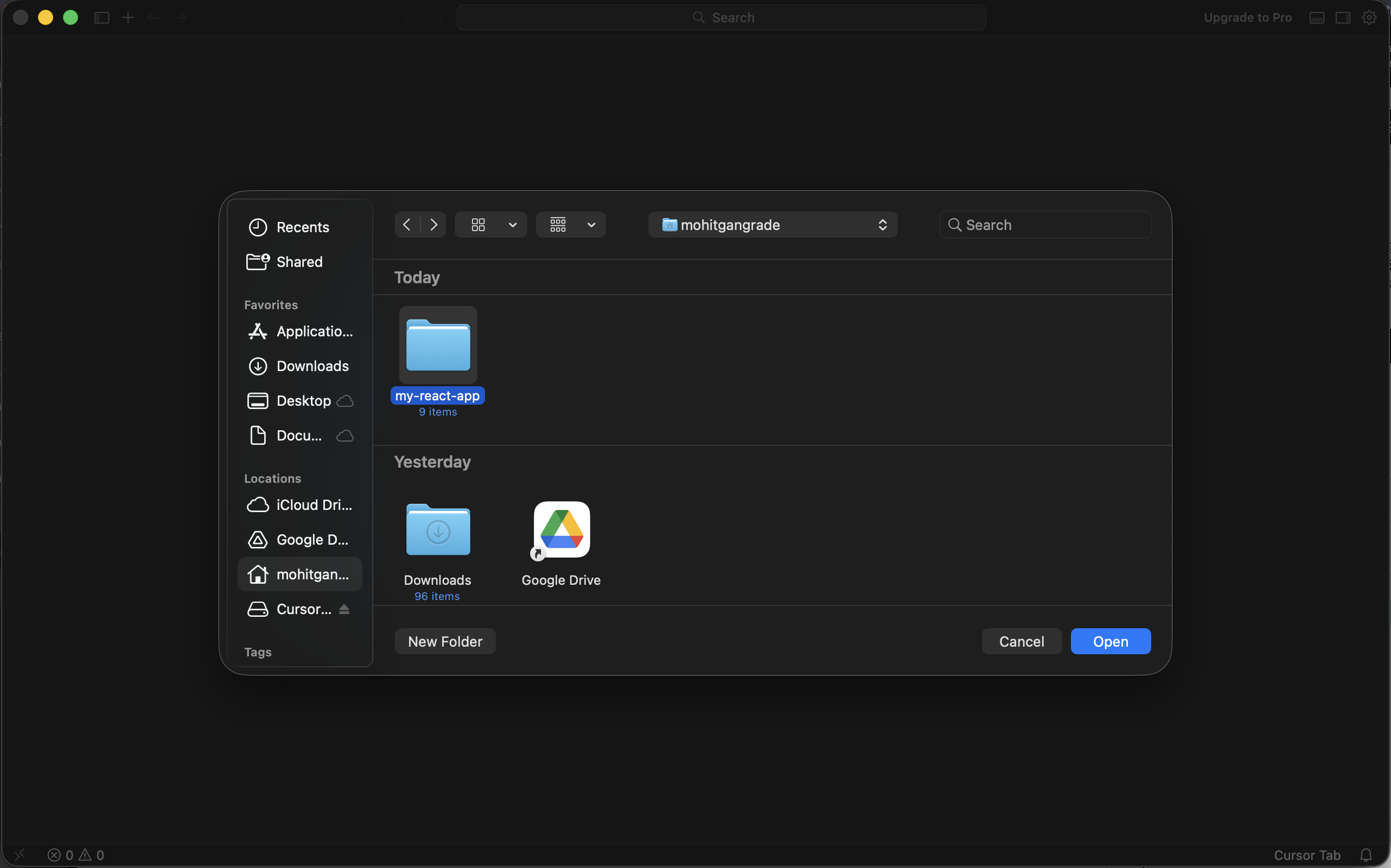Toggle the secondary side panel layout
1391x868 pixels.
(1343, 17)
